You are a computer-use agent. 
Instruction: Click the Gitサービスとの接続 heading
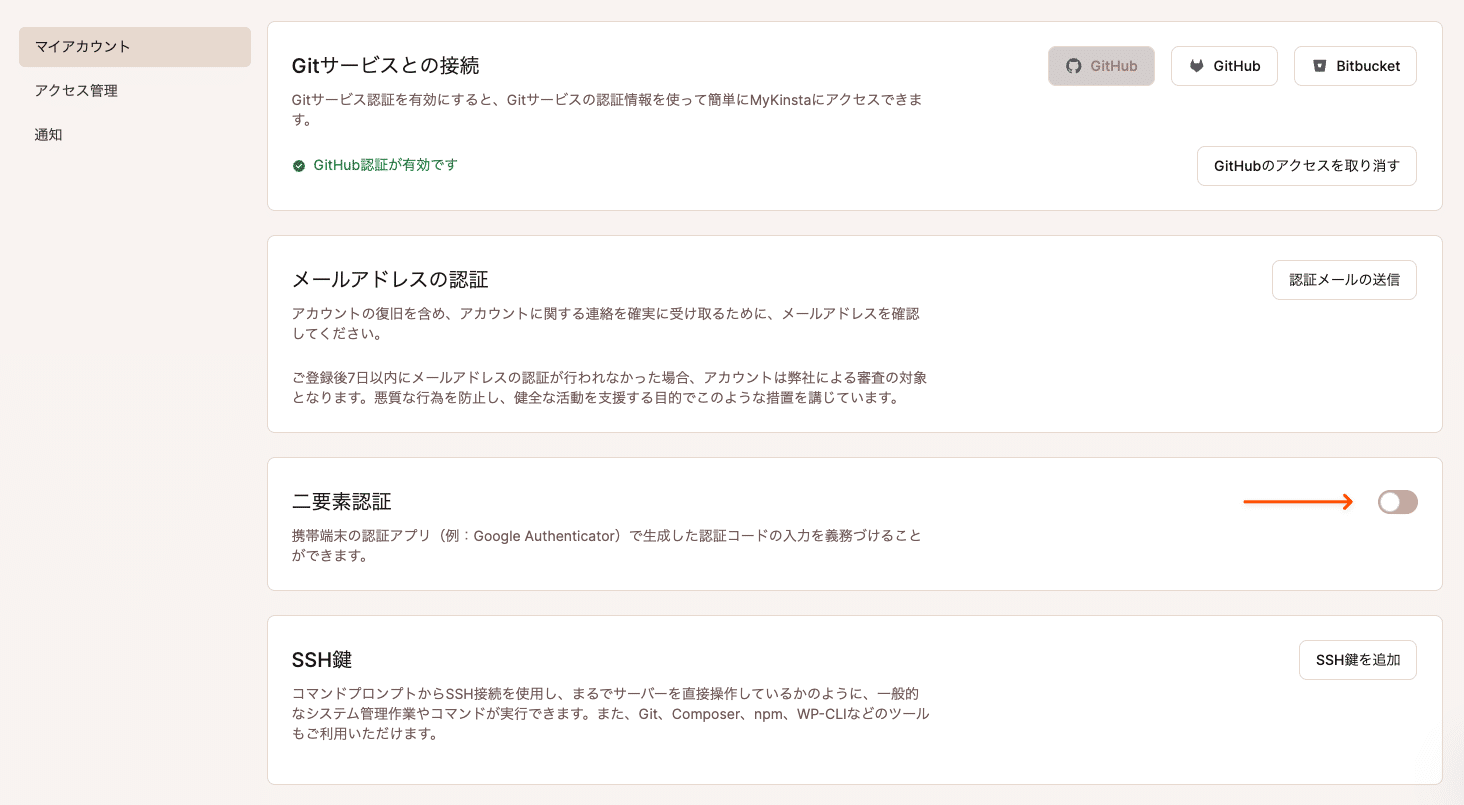(x=385, y=66)
